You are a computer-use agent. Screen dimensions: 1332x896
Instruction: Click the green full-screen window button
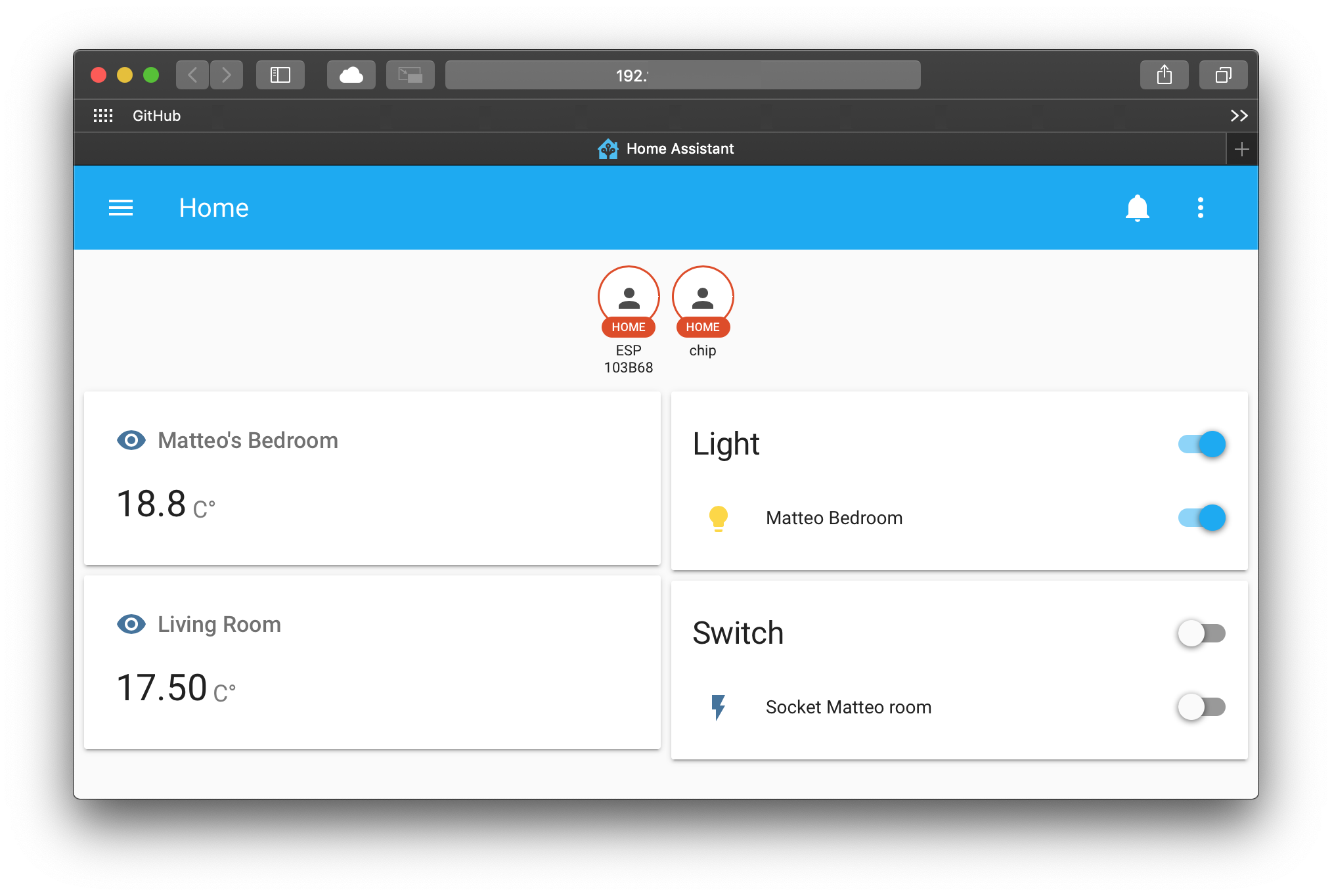point(151,75)
